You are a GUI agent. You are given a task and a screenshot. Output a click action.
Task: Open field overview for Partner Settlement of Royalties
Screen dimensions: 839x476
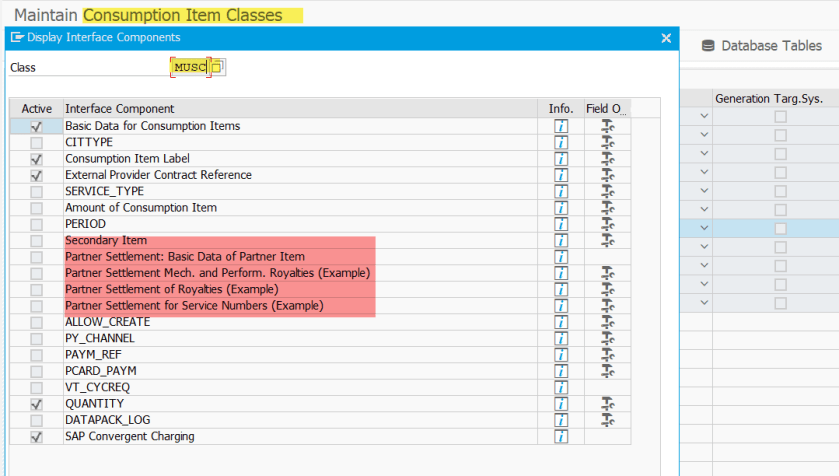coord(607,290)
